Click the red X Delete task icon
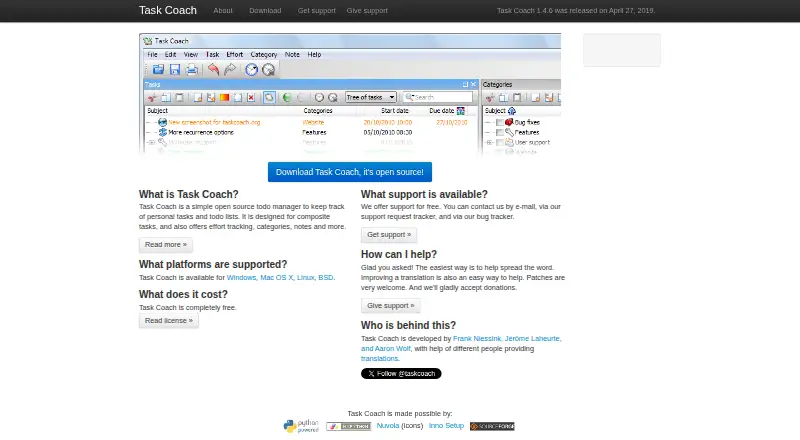The width and height of the screenshot is (800, 440). (x=251, y=97)
